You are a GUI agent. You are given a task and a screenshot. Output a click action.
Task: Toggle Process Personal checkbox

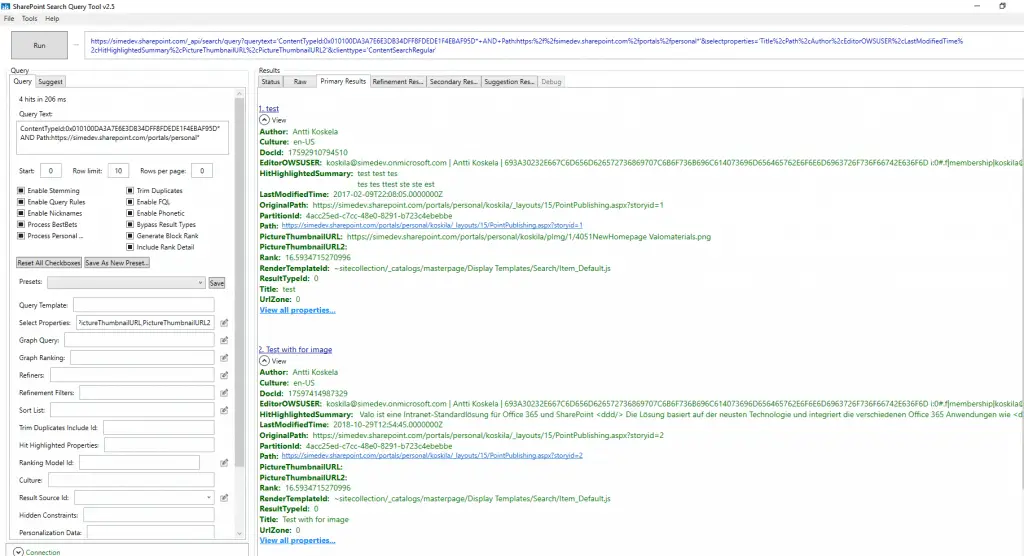point(21,236)
